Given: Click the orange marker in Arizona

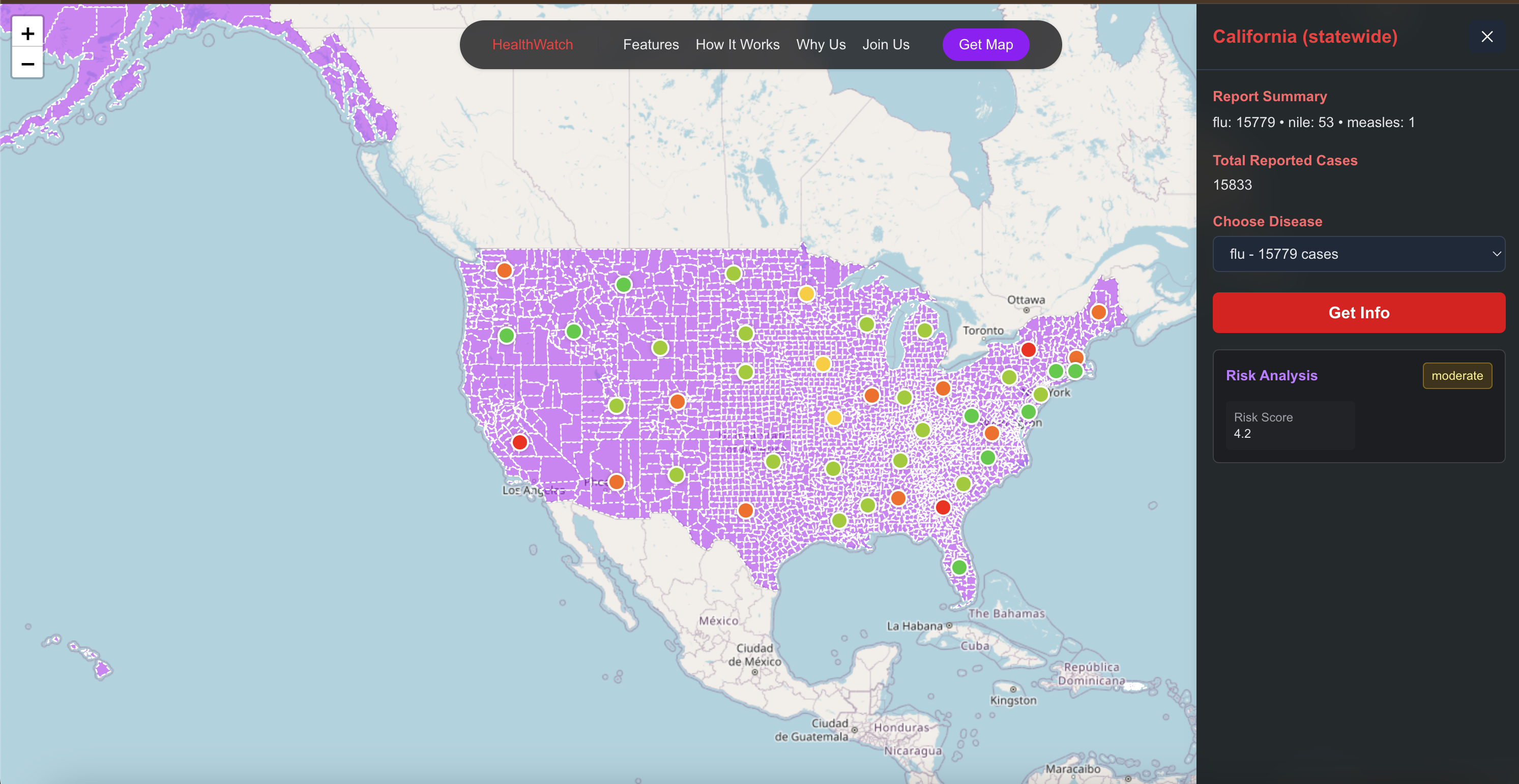Looking at the screenshot, I should (x=616, y=481).
